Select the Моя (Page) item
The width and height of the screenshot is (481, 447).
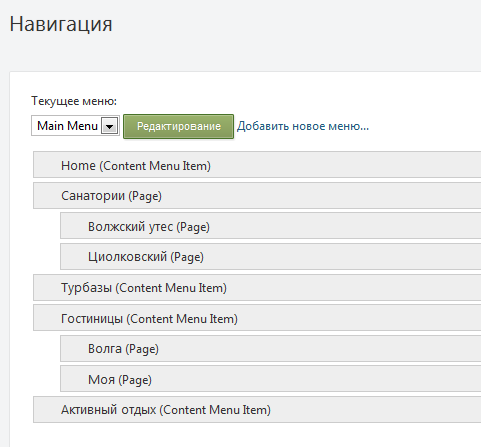tap(271, 379)
